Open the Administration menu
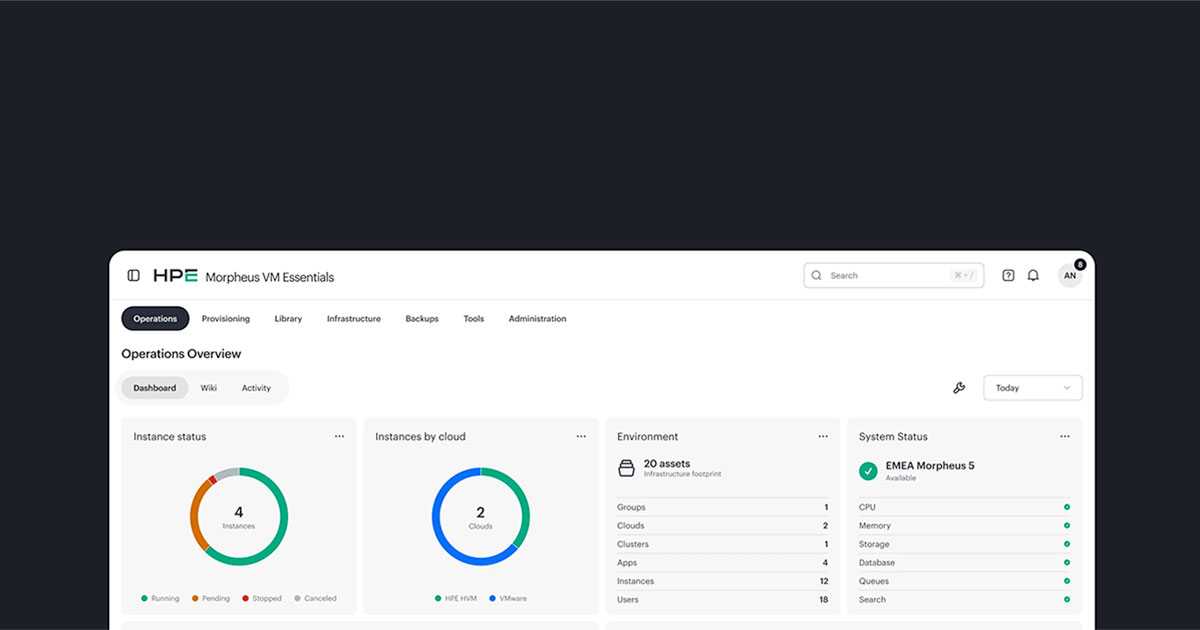 pyautogui.click(x=538, y=319)
